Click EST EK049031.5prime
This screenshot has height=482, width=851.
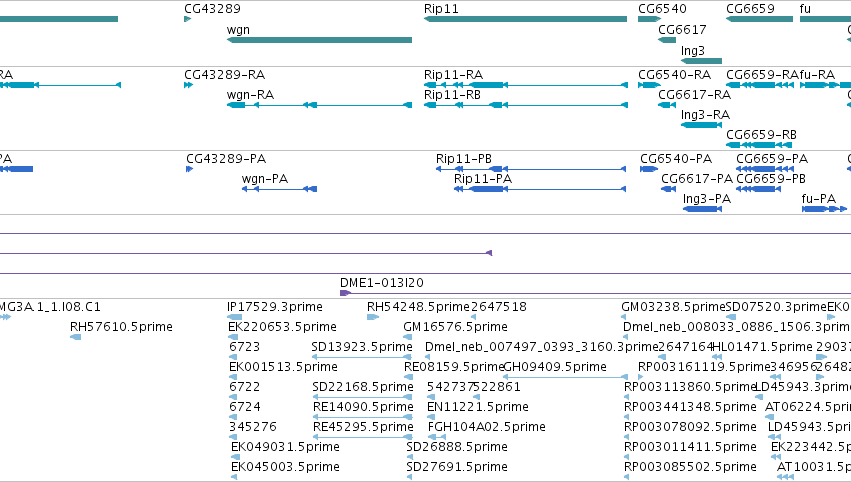coord(236,458)
